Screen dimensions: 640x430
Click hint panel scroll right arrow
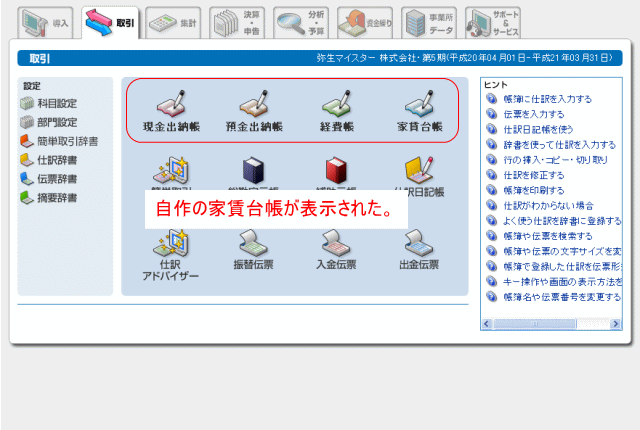point(615,324)
